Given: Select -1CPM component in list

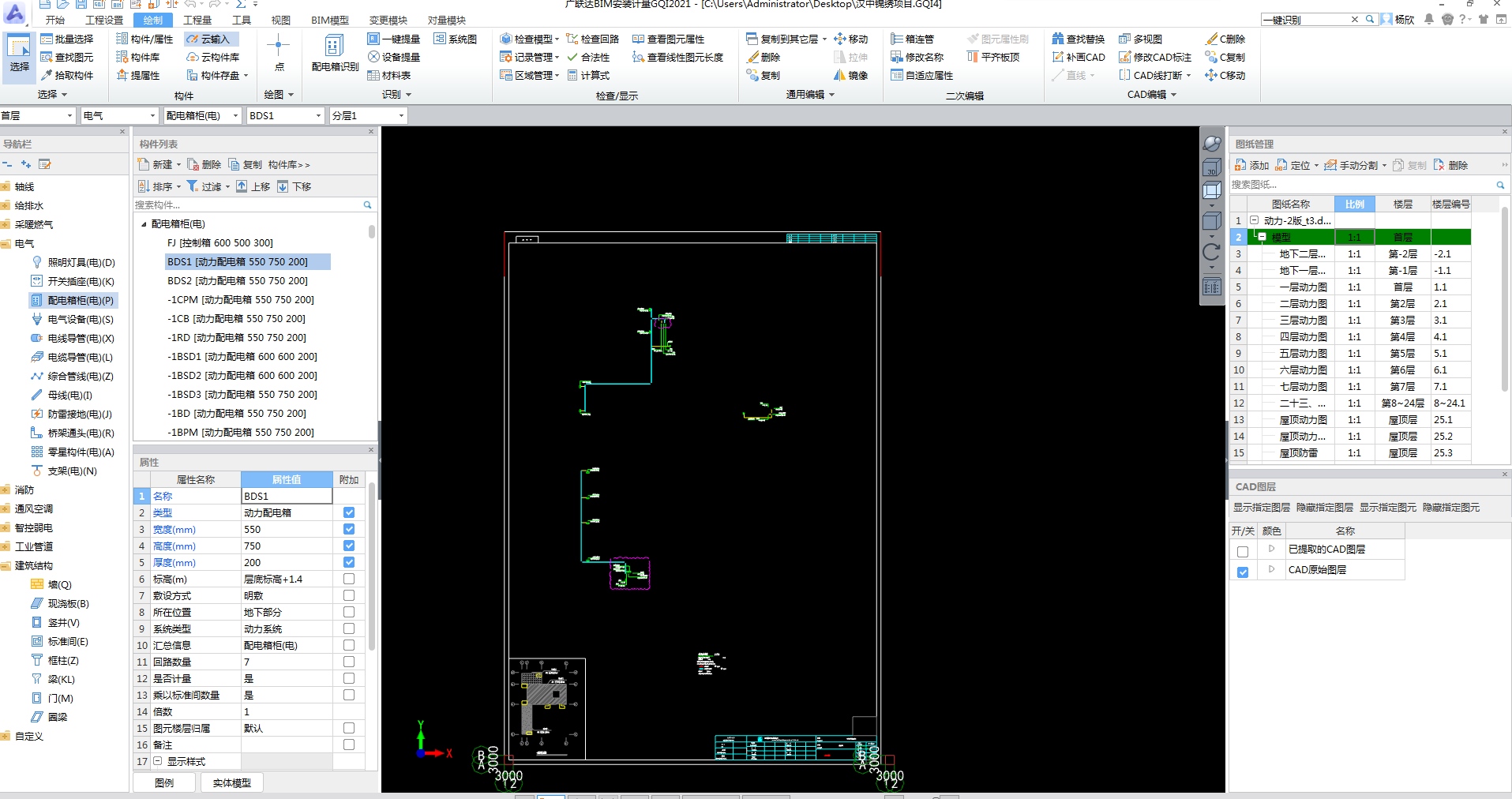Looking at the screenshot, I should click(x=241, y=299).
